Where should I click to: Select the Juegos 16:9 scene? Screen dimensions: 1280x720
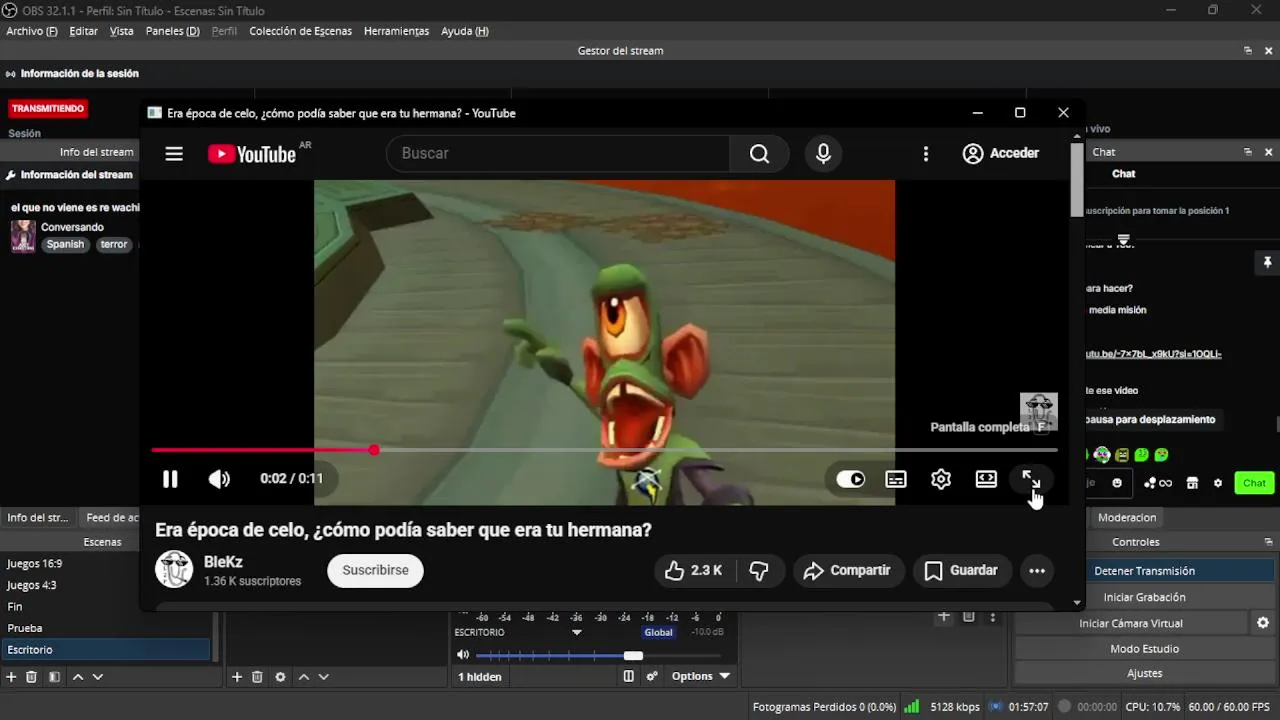coord(106,563)
